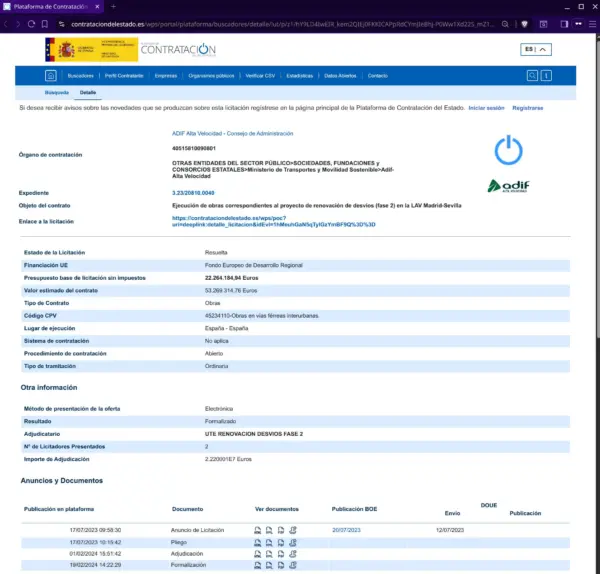
Task: Open the Perfil Contratante menu
Action: pos(124,76)
